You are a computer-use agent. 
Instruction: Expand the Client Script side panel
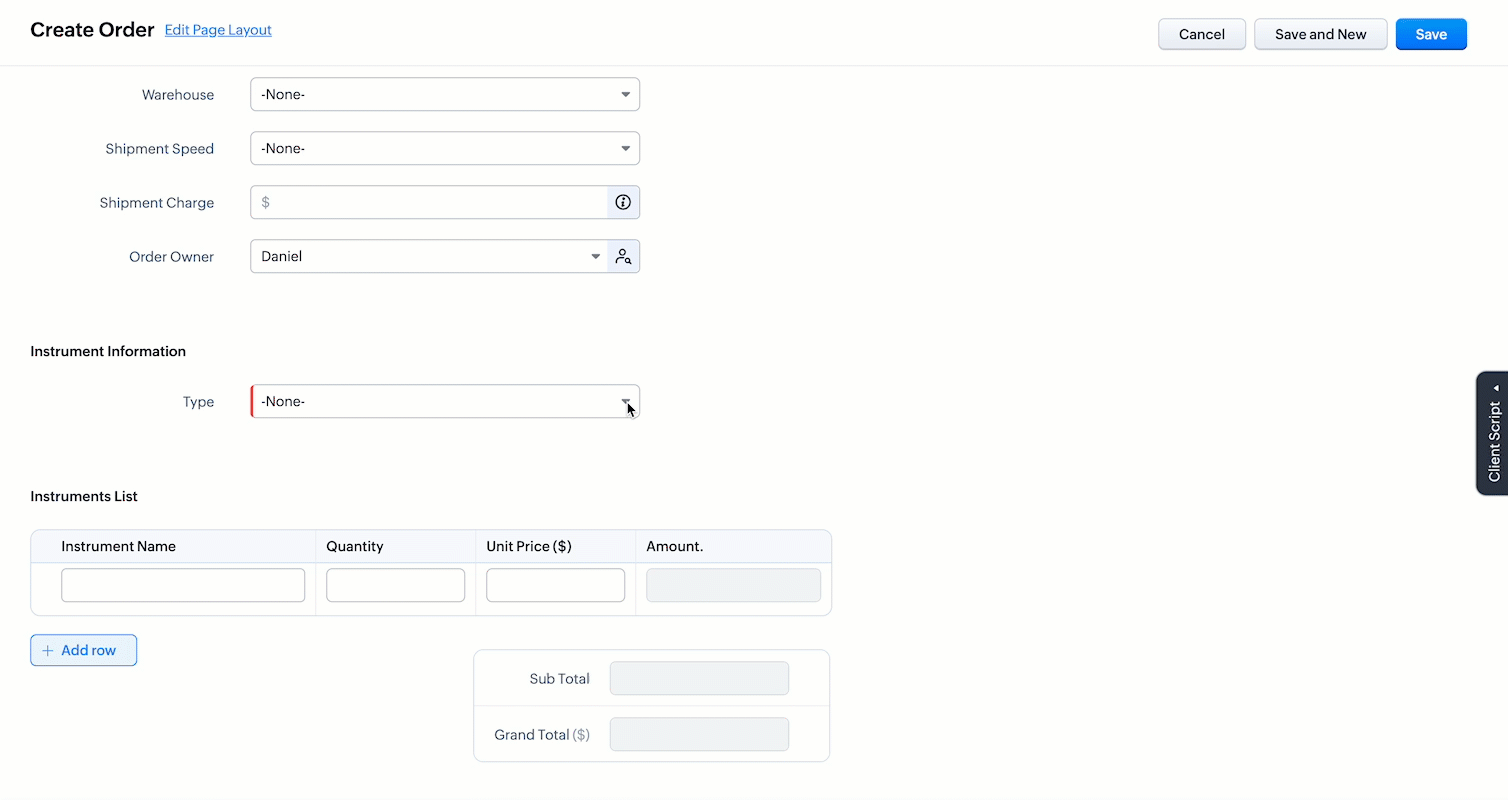(x=1493, y=433)
